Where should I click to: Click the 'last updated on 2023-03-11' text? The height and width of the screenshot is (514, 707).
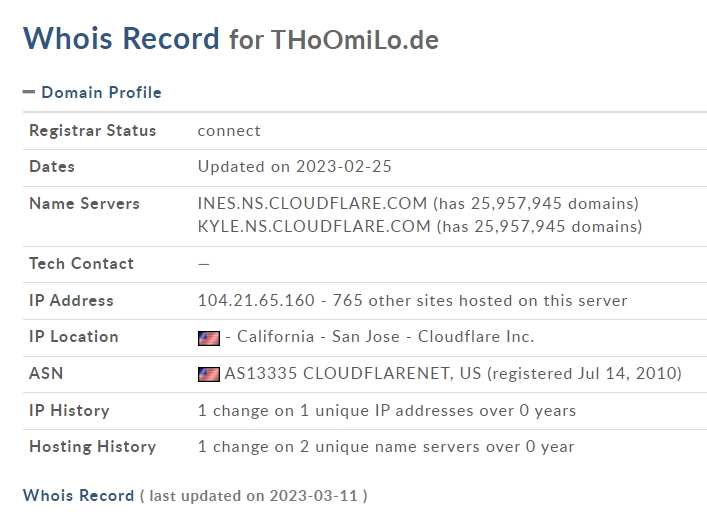pyautogui.click(x=254, y=496)
